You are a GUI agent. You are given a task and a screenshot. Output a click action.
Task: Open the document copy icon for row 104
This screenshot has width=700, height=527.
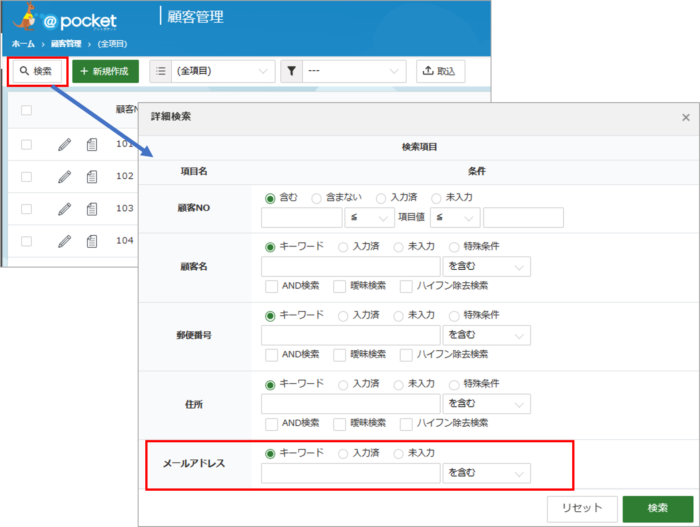pos(92,241)
